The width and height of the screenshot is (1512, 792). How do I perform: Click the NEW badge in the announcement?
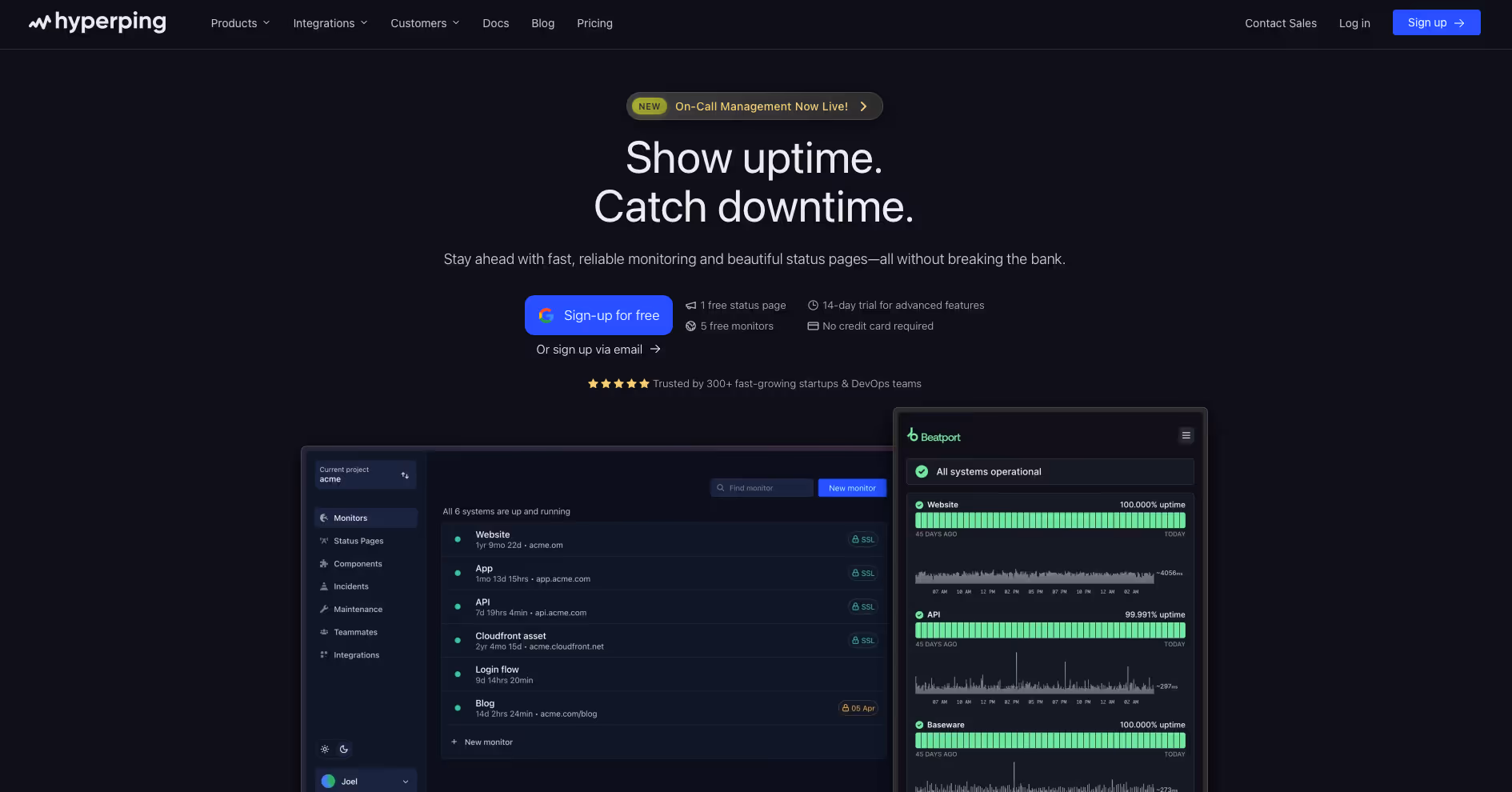pos(650,106)
